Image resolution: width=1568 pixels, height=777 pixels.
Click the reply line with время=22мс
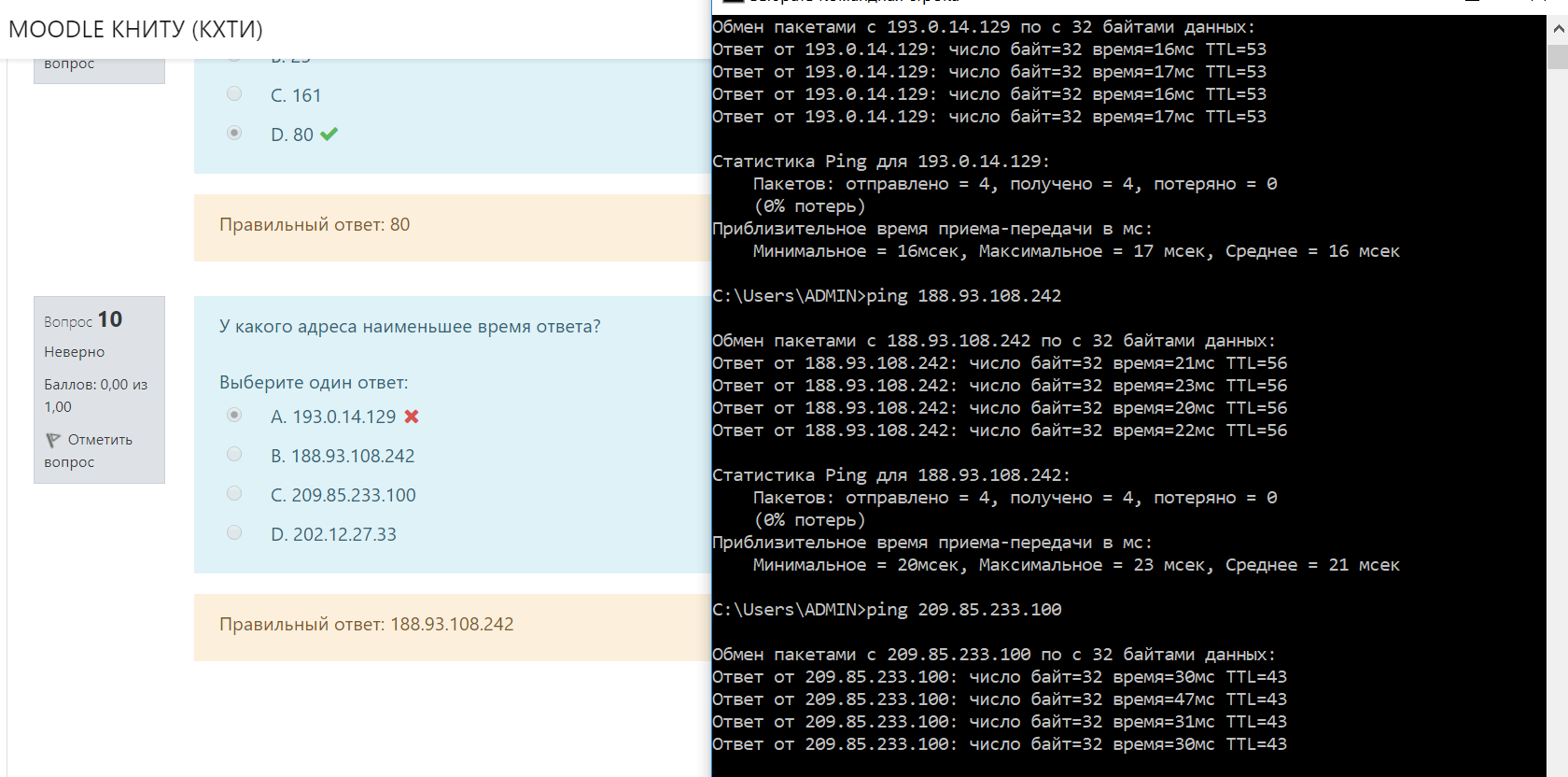tap(1000, 431)
